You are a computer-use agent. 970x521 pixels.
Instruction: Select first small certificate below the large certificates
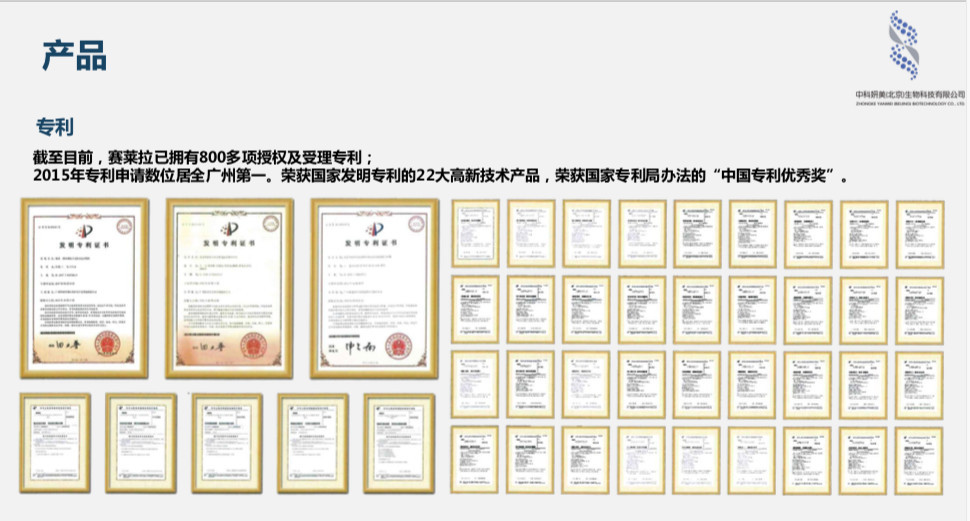point(55,443)
